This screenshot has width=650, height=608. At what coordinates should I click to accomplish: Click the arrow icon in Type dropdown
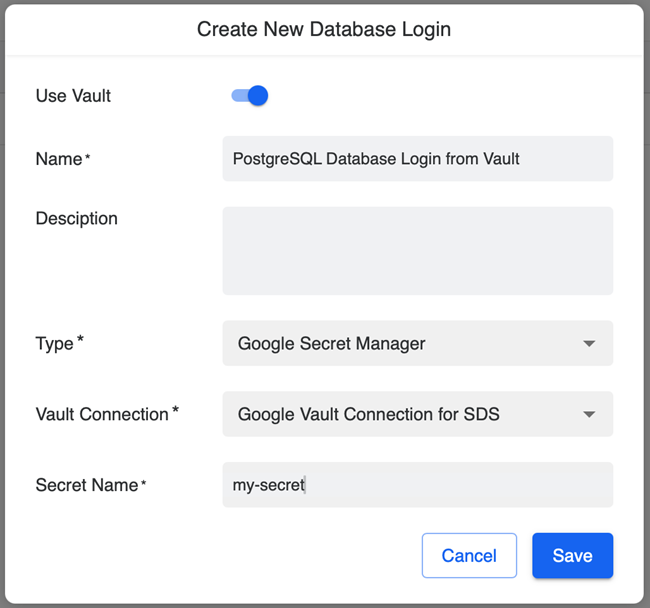click(x=589, y=344)
